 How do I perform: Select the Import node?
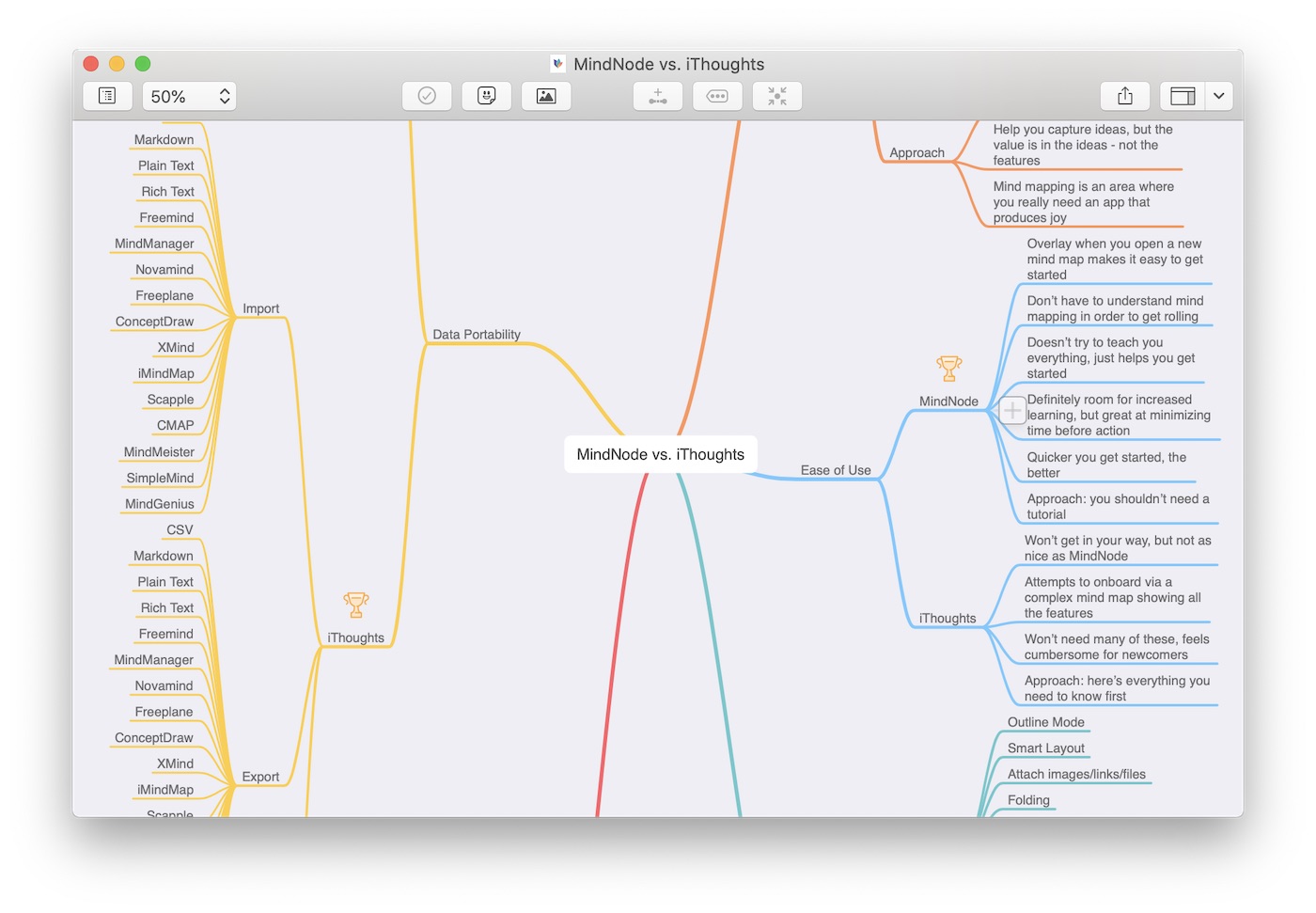coord(260,308)
